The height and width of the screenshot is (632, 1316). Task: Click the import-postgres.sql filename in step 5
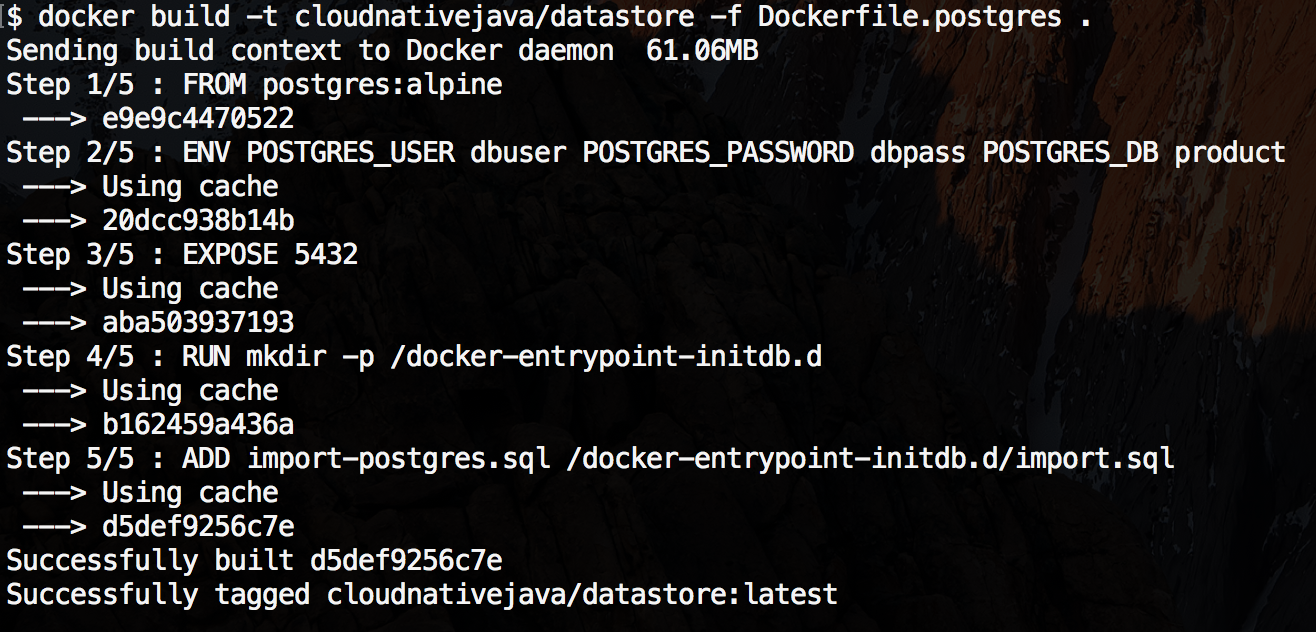click(x=398, y=459)
